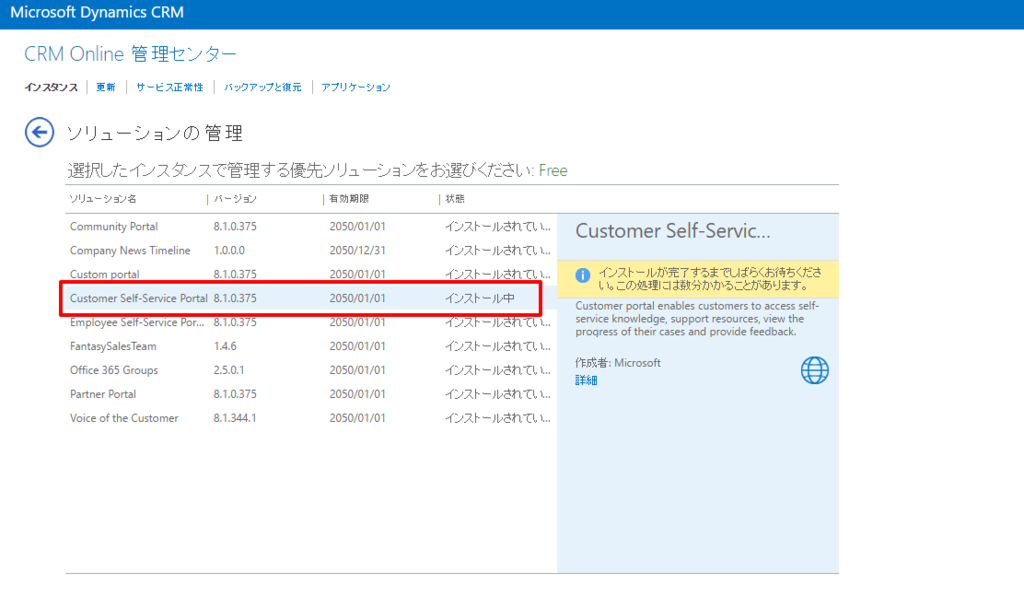1024x608 pixels.
Task: Click the Customer portal description paragraph
Action: pos(697,319)
